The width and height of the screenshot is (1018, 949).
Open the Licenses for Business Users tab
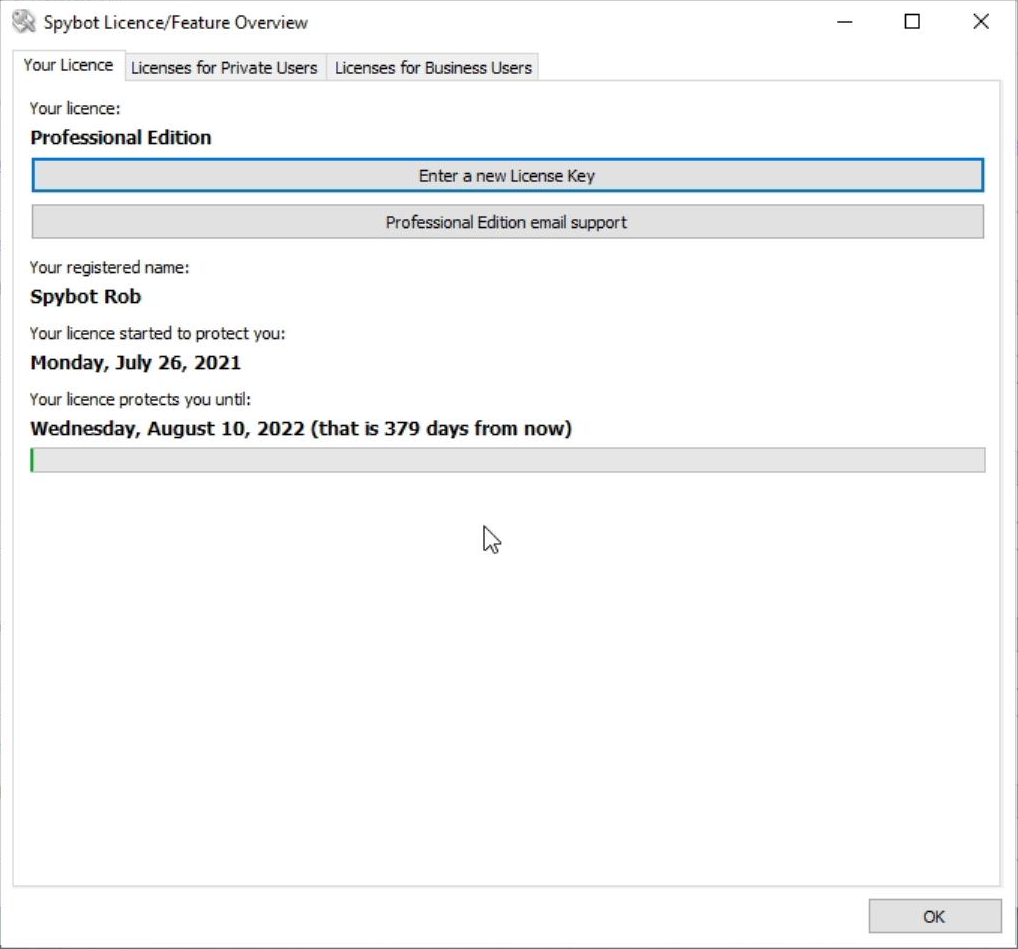(433, 68)
